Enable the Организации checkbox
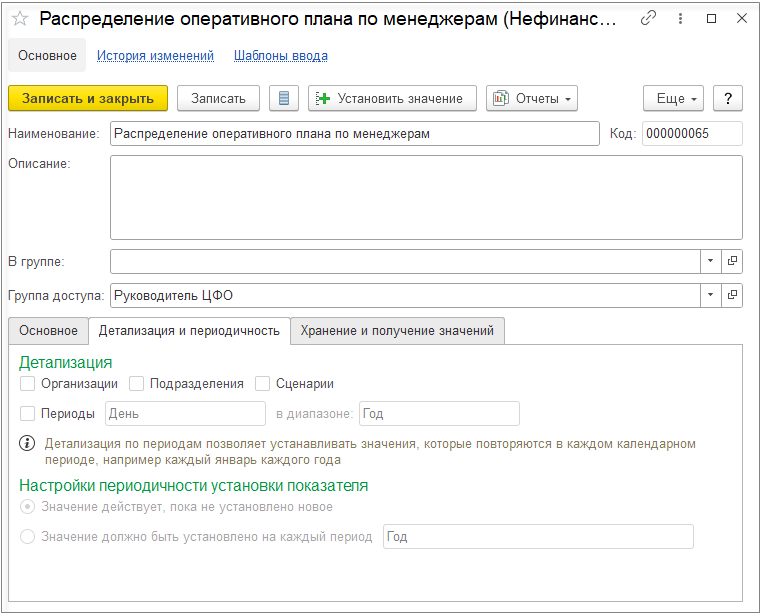The width and height of the screenshot is (760, 613). 28,383
